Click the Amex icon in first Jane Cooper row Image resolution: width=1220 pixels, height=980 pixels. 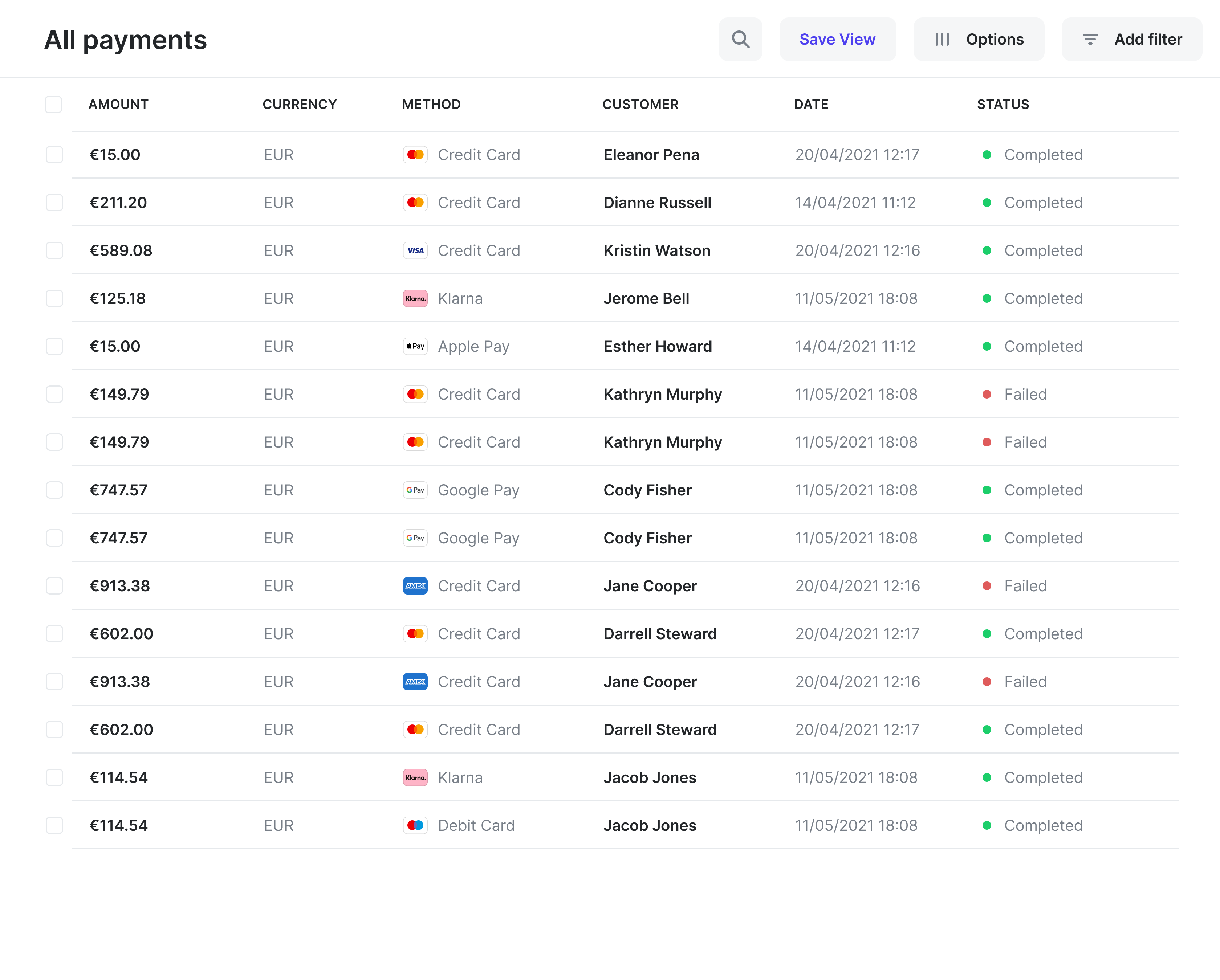tap(415, 585)
